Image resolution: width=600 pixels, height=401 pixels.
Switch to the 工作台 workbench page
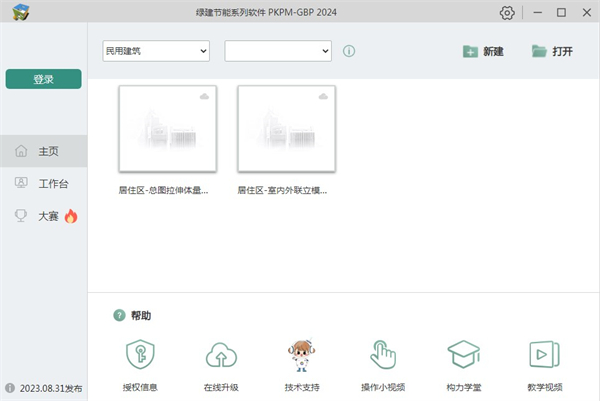(x=44, y=183)
